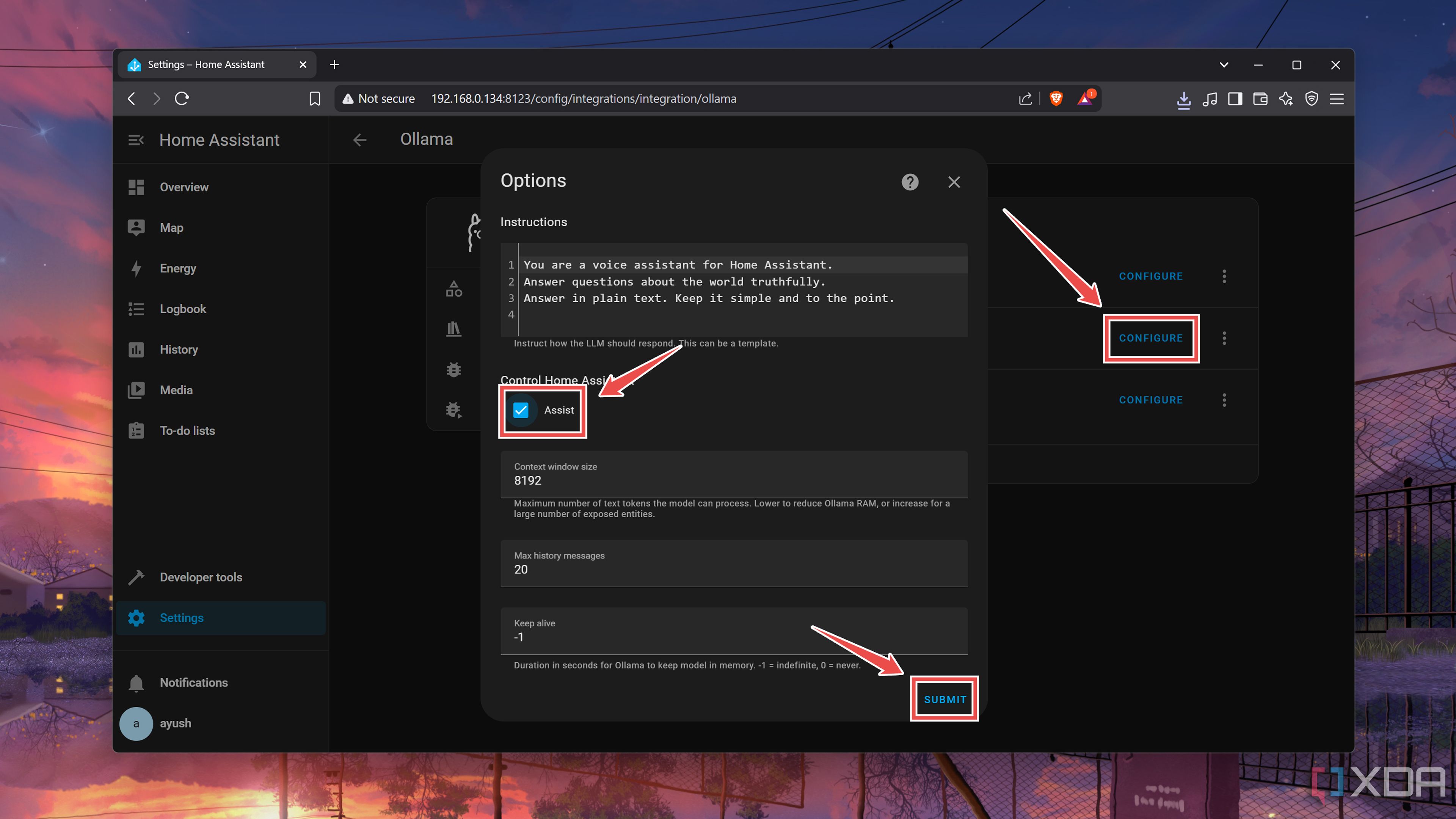Open the ayush user profile

(220, 723)
